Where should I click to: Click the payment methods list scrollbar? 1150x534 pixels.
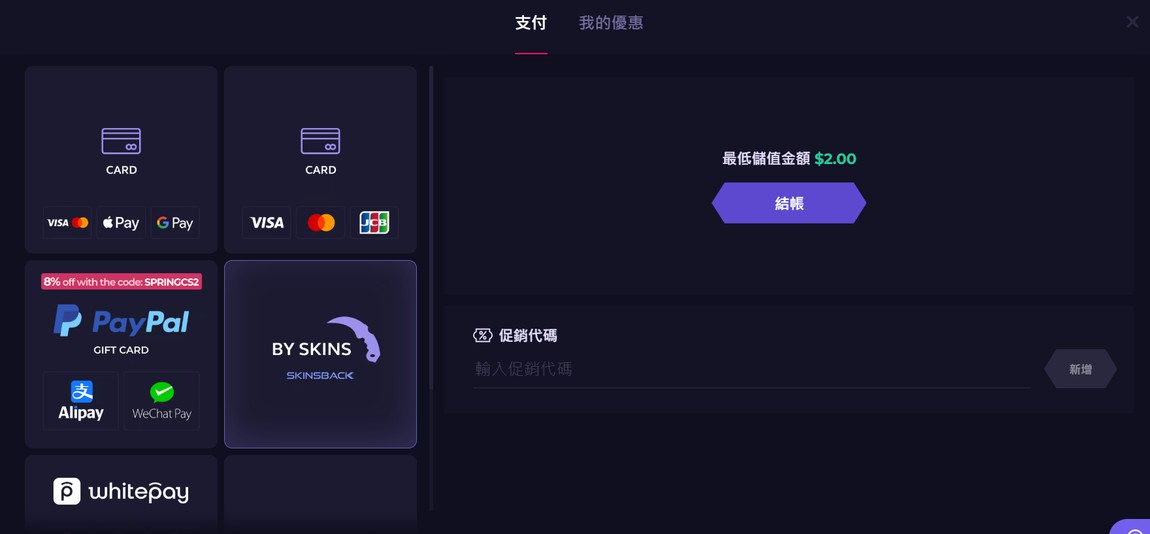pyautogui.click(x=431, y=227)
